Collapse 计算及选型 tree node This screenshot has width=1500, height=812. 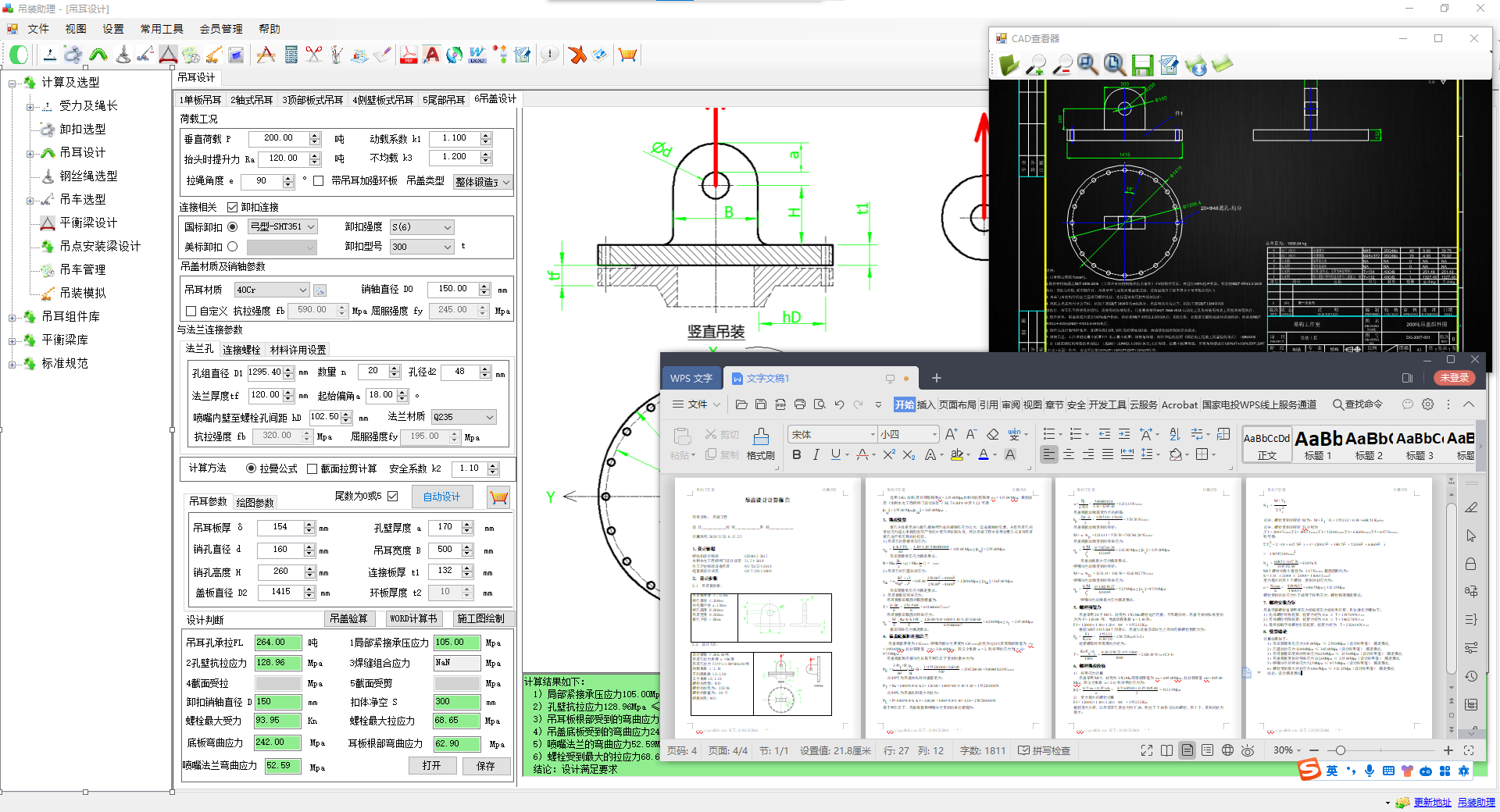click(x=12, y=83)
